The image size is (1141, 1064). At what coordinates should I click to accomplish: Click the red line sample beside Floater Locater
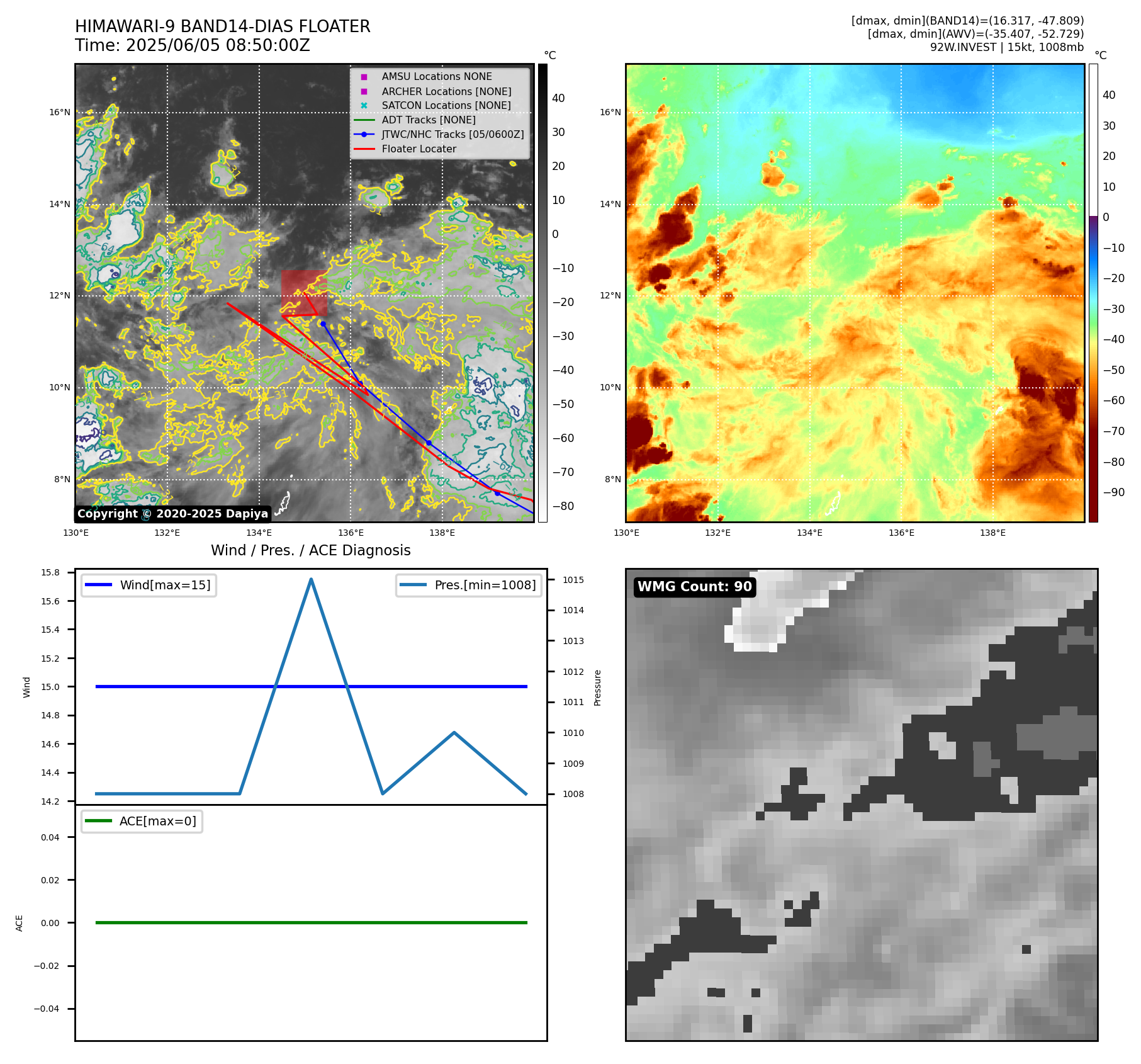364,149
